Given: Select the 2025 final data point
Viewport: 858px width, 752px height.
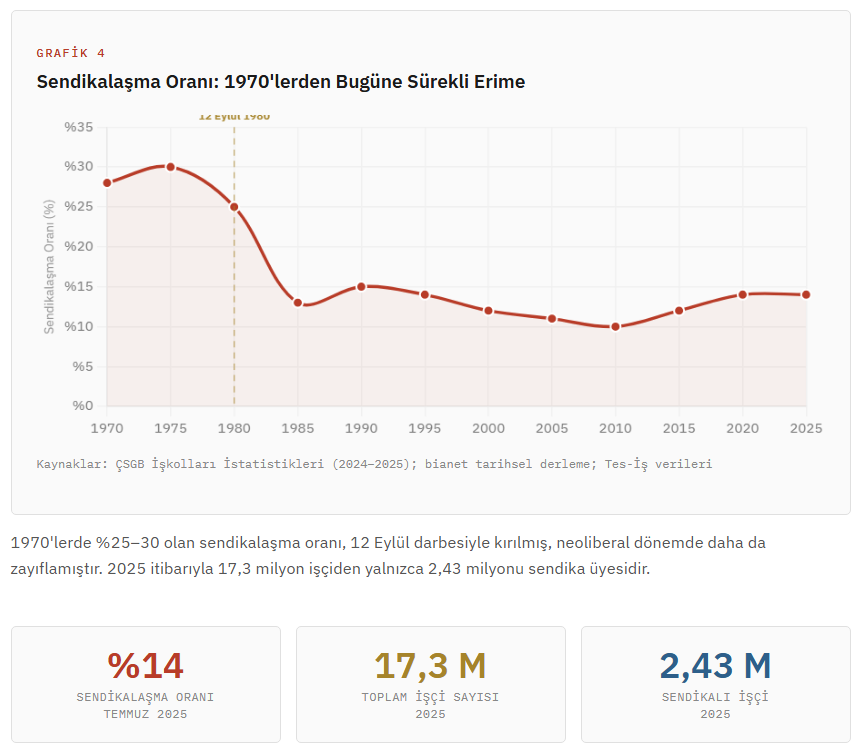Looking at the screenshot, I should [806, 295].
